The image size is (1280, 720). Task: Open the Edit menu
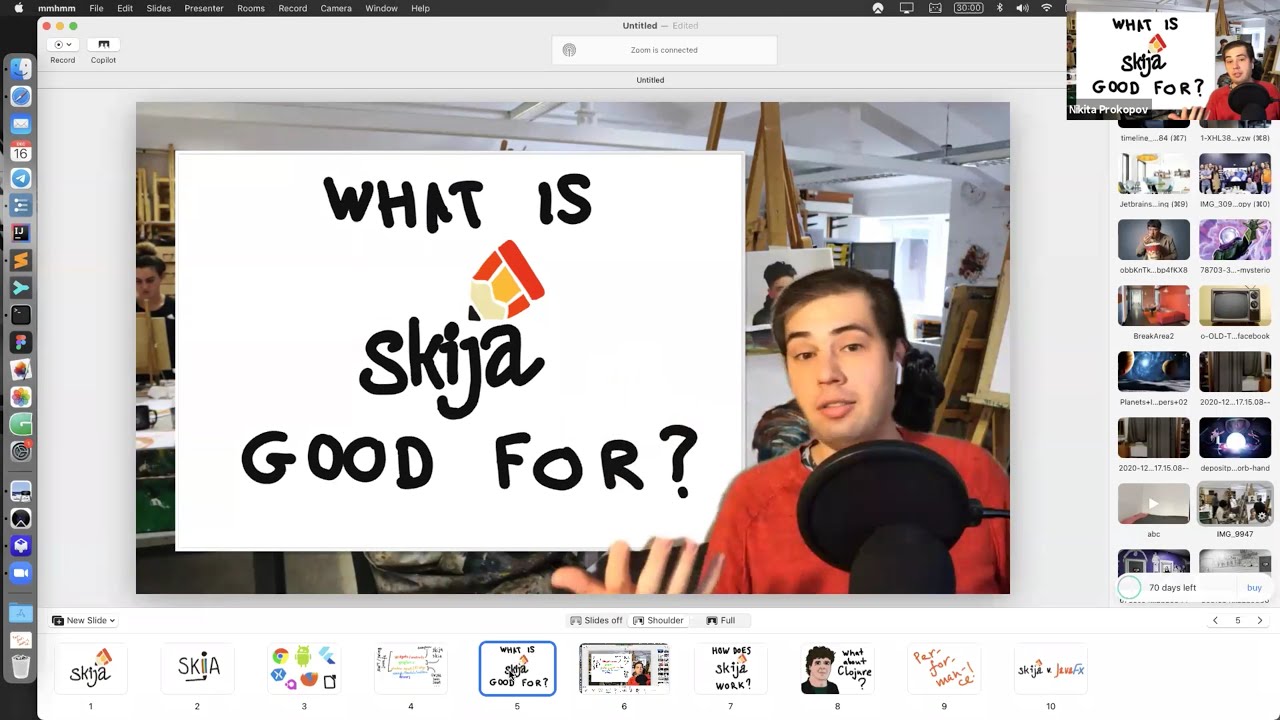tap(125, 8)
